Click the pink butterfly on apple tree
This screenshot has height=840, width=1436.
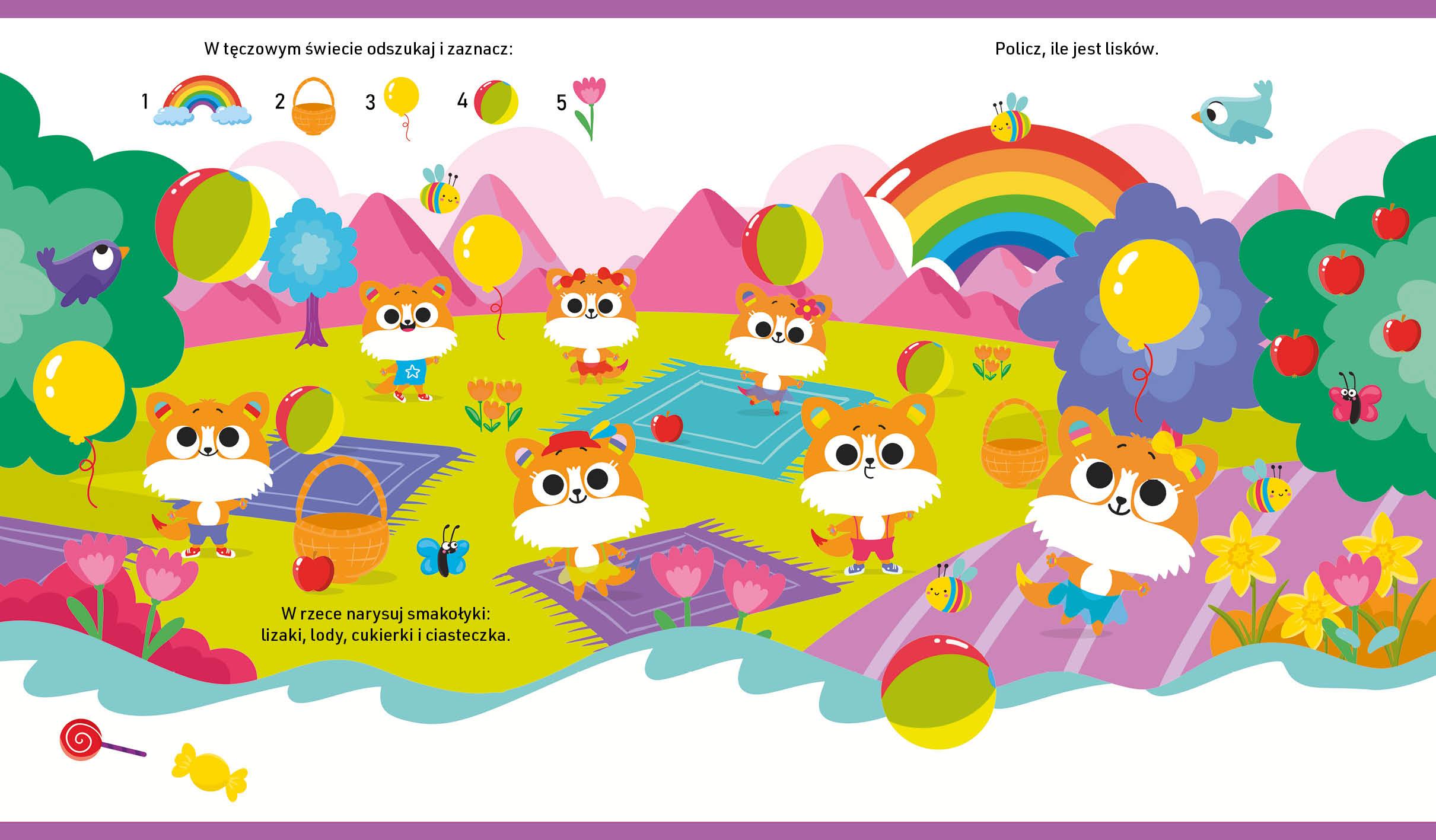[x=1354, y=403]
